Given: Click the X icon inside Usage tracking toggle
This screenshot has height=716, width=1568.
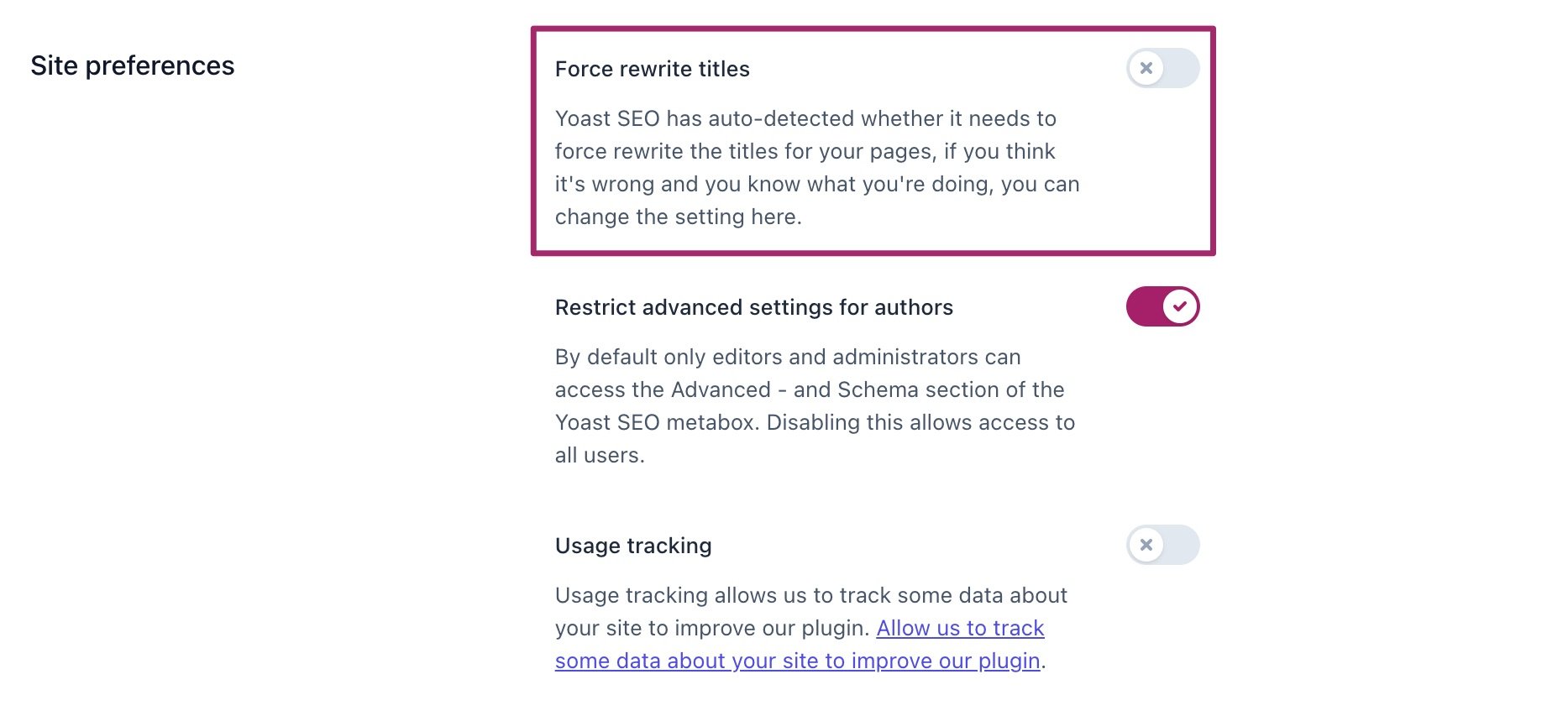Looking at the screenshot, I should [1145, 545].
